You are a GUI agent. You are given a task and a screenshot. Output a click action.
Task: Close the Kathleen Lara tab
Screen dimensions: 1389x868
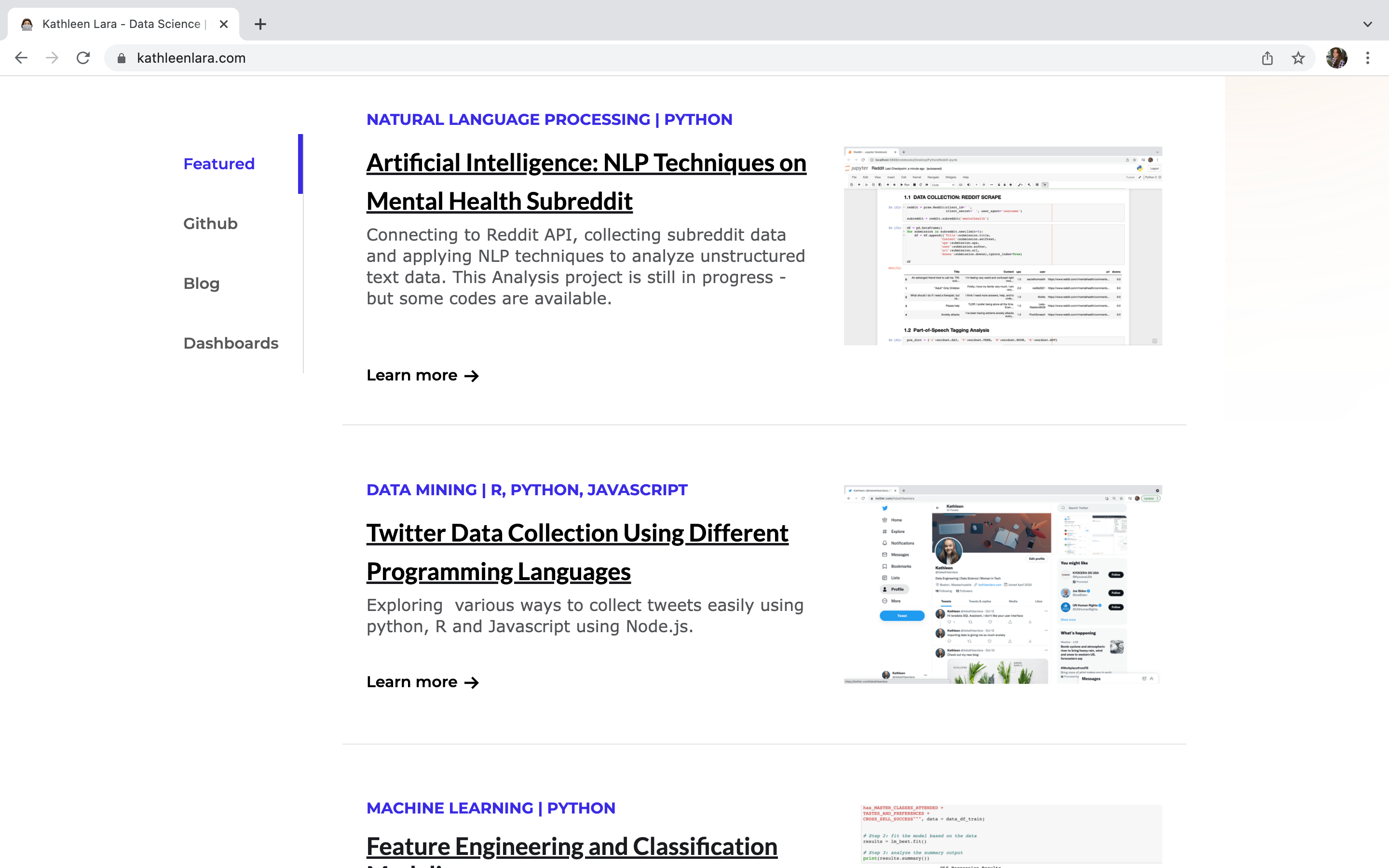tap(224, 24)
